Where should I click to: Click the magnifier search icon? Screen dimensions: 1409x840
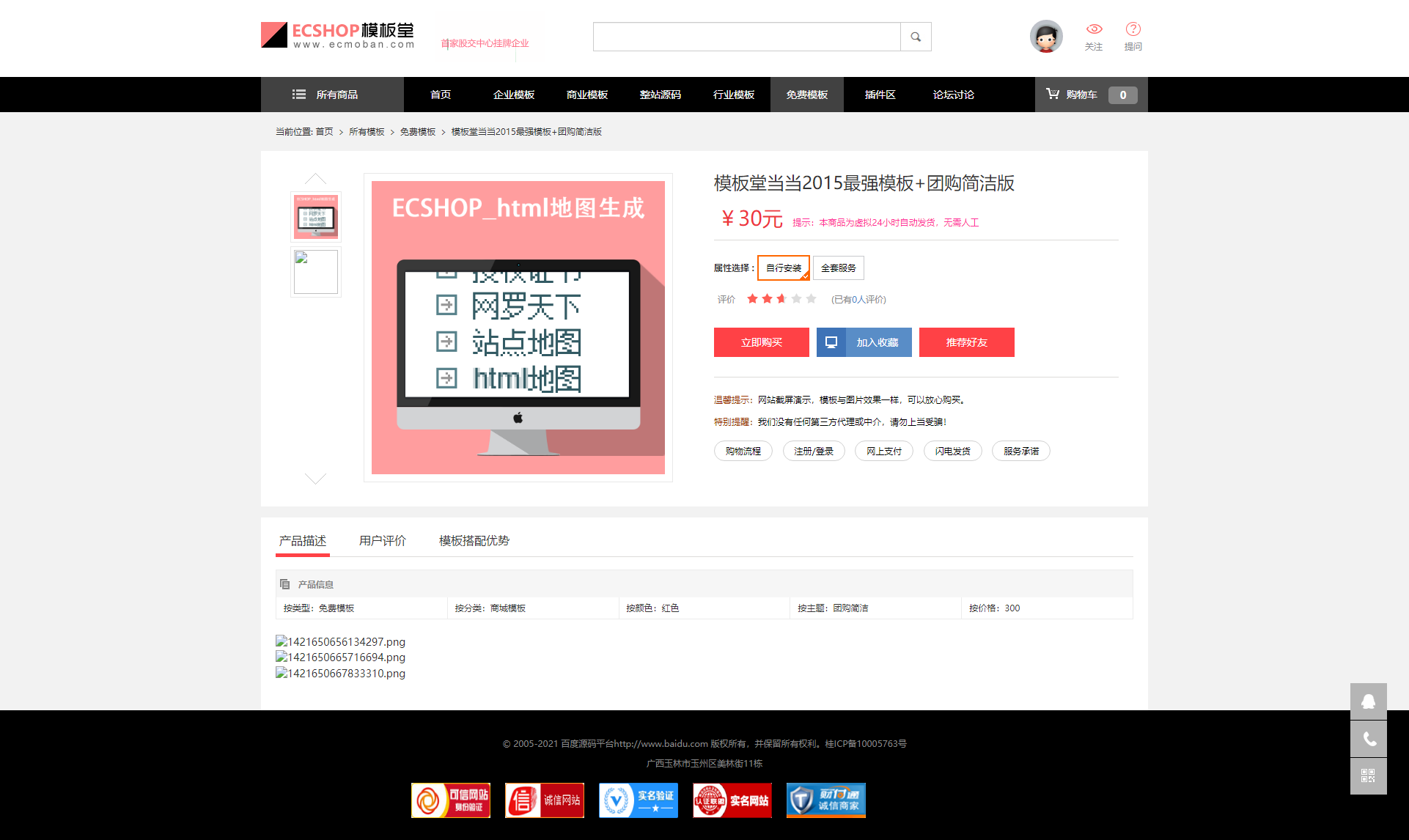[916, 37]
